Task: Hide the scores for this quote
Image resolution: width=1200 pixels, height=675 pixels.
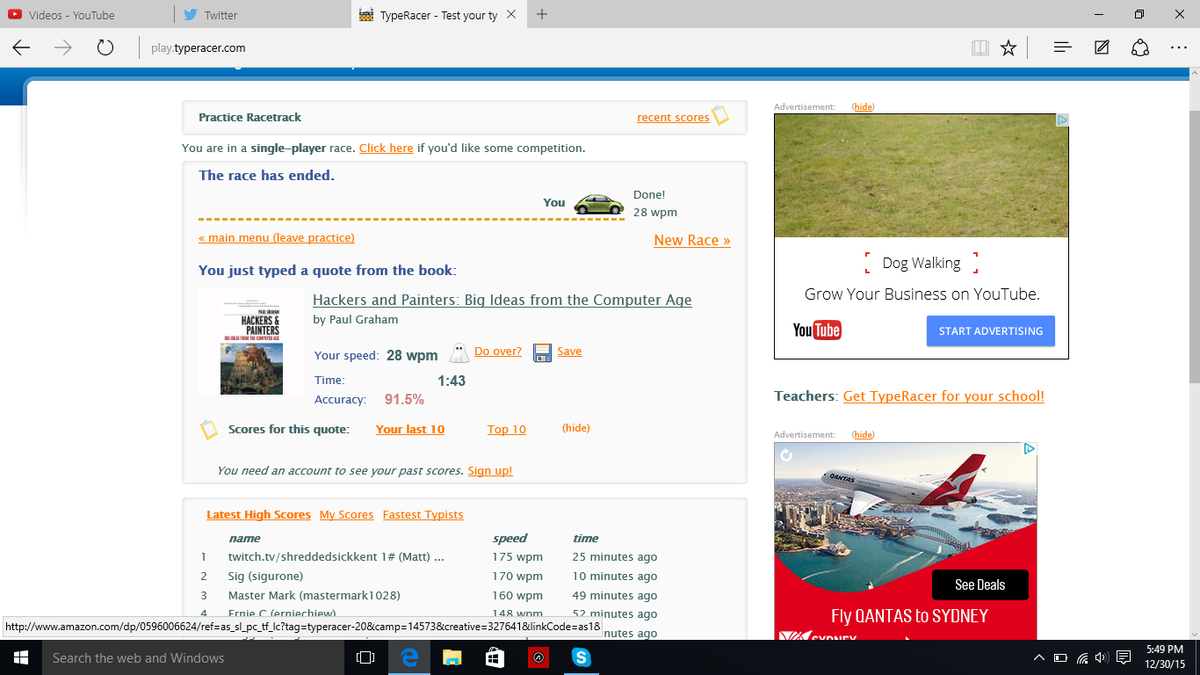Action: click(x=576, y=428)
